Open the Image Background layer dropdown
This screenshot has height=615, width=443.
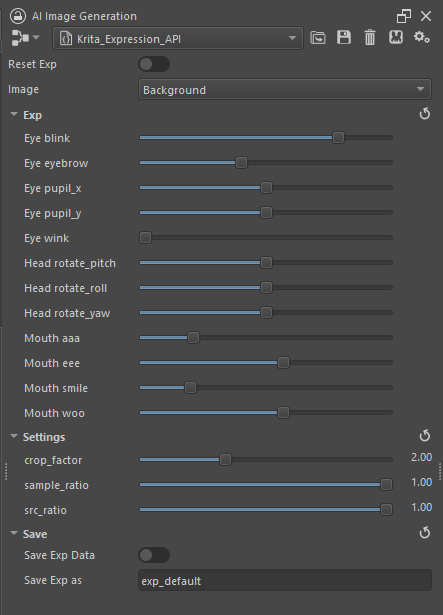(285, 89)
